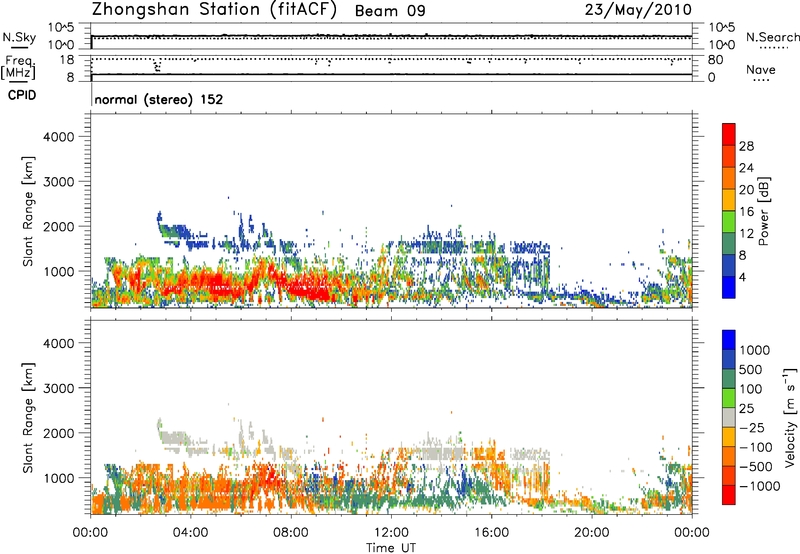This screenshot has width=800, height=554.
Task: Click the 1000 tick in velocity panel
Action: [x=58, y=477]
